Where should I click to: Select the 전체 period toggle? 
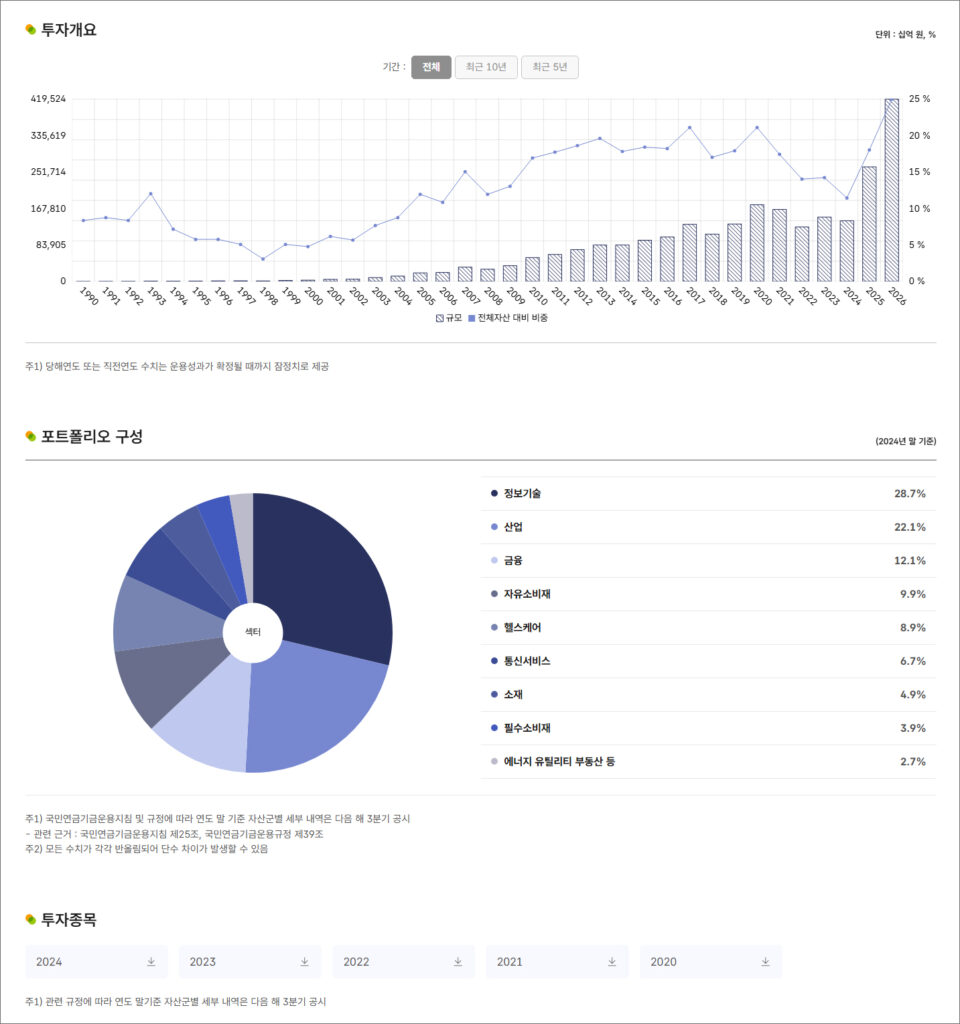[x=431, y=67]
